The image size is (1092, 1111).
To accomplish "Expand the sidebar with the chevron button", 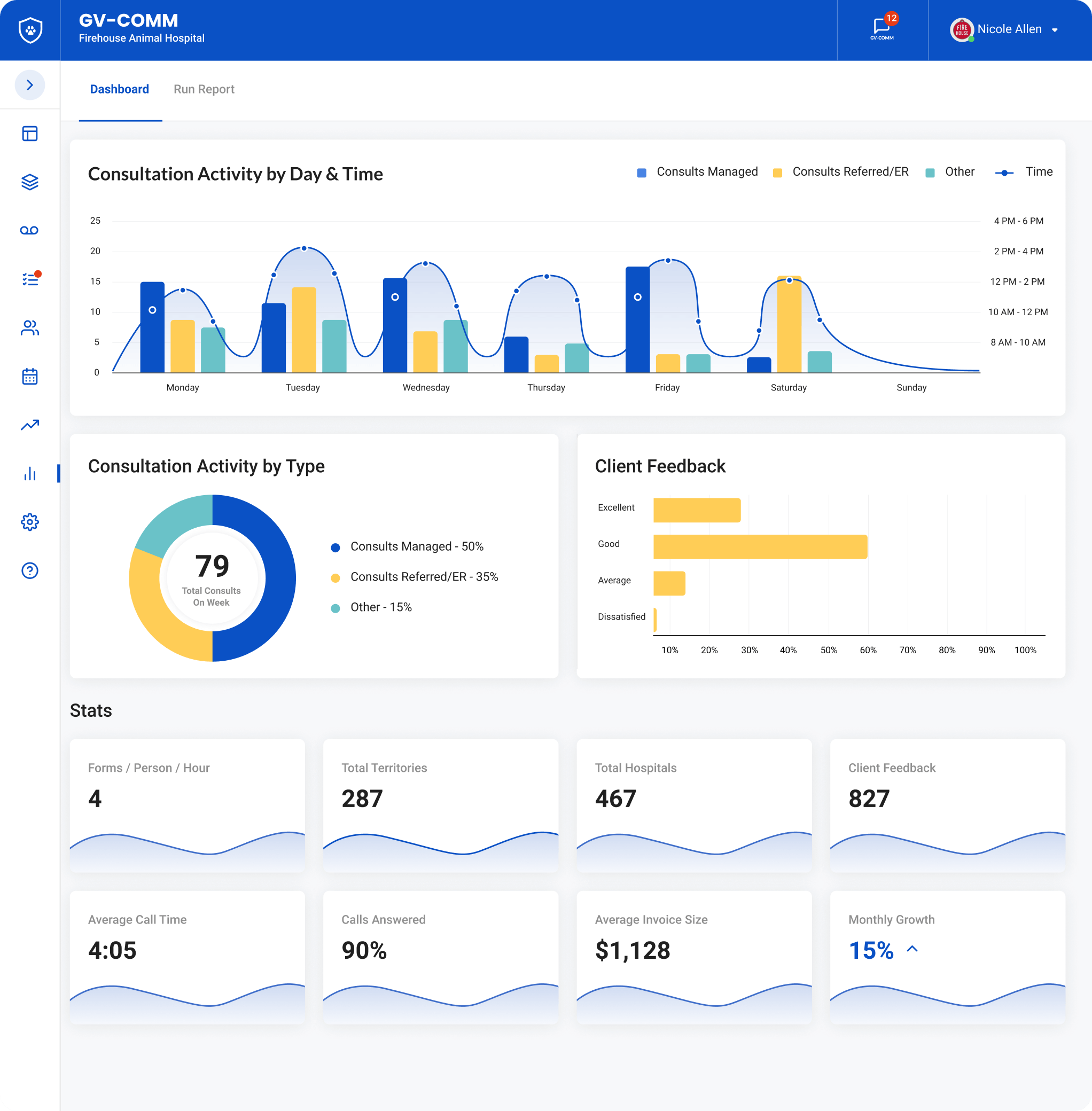I will pos(30,85).
